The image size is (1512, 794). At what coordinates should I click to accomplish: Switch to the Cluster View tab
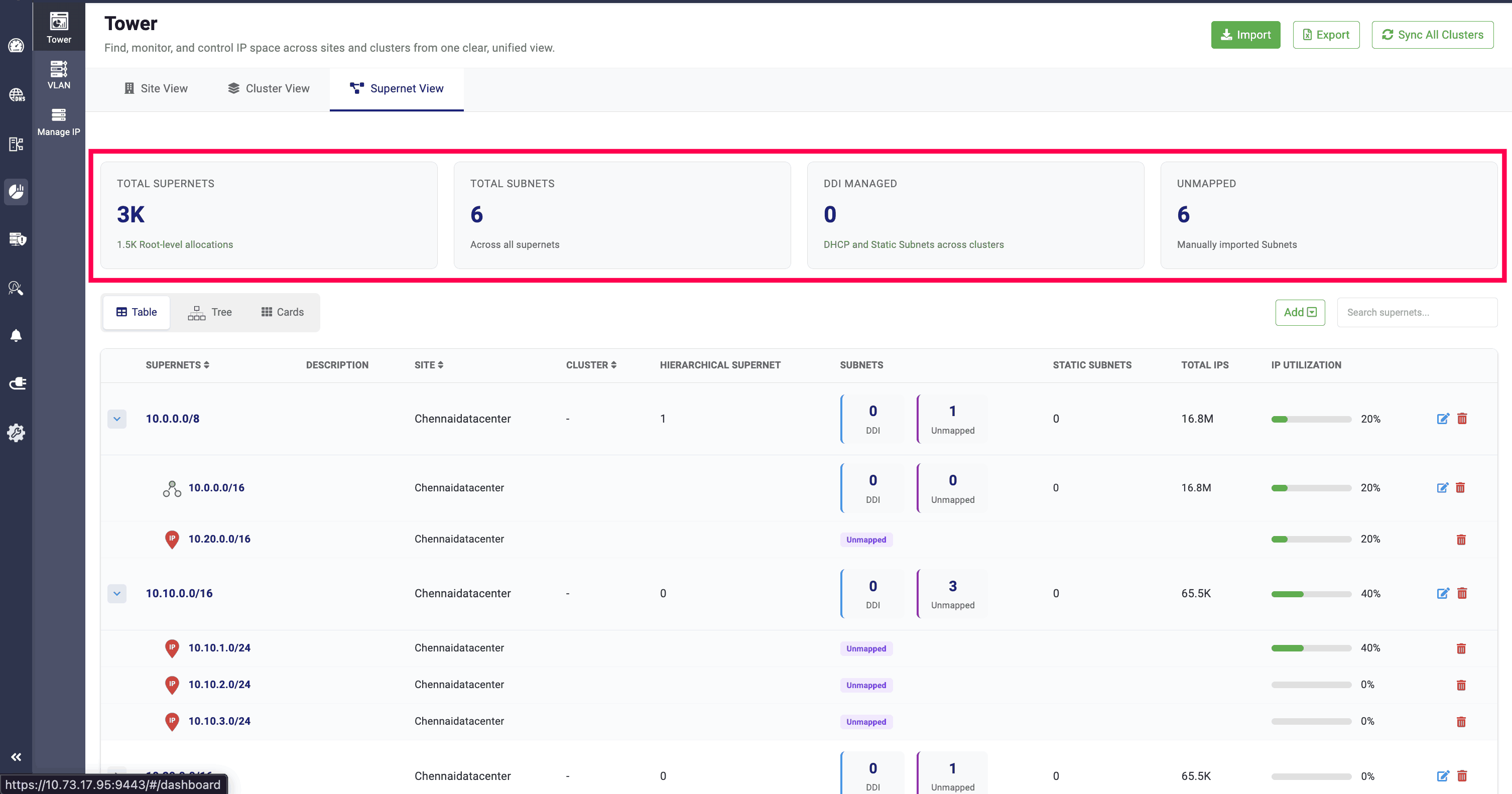268,89
